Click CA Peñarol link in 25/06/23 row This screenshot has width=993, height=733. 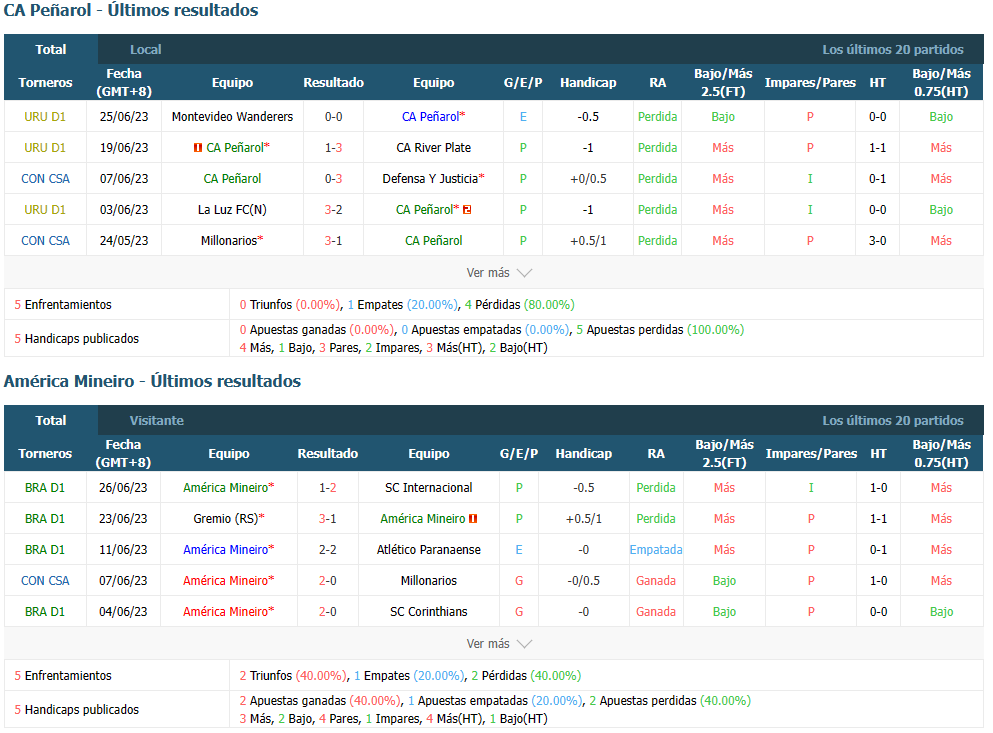click(433, 117)
